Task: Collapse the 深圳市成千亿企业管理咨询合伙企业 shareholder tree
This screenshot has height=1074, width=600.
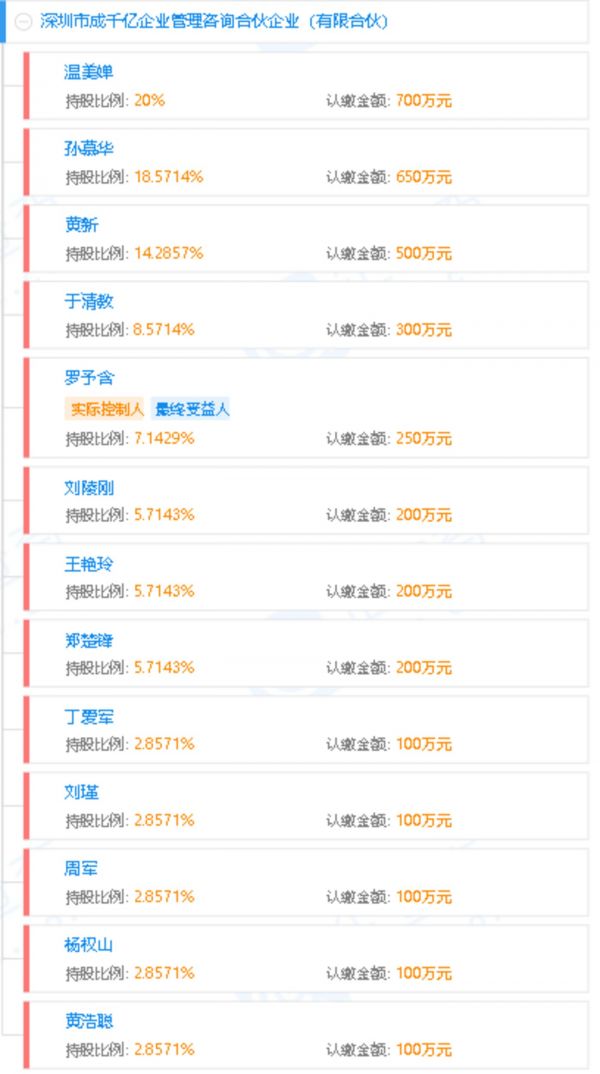Action: click(24, 22)
